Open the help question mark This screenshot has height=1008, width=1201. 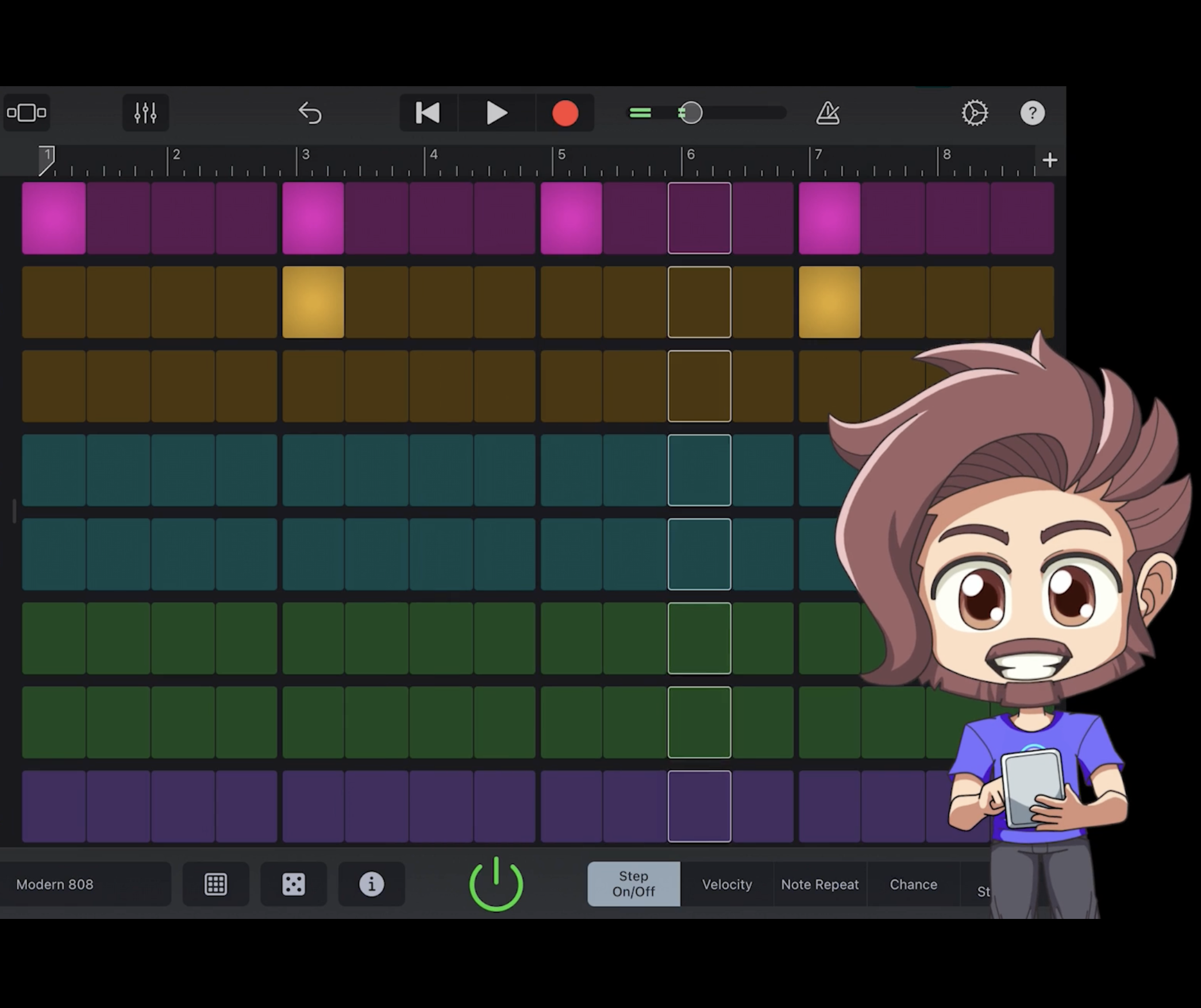1032,113
